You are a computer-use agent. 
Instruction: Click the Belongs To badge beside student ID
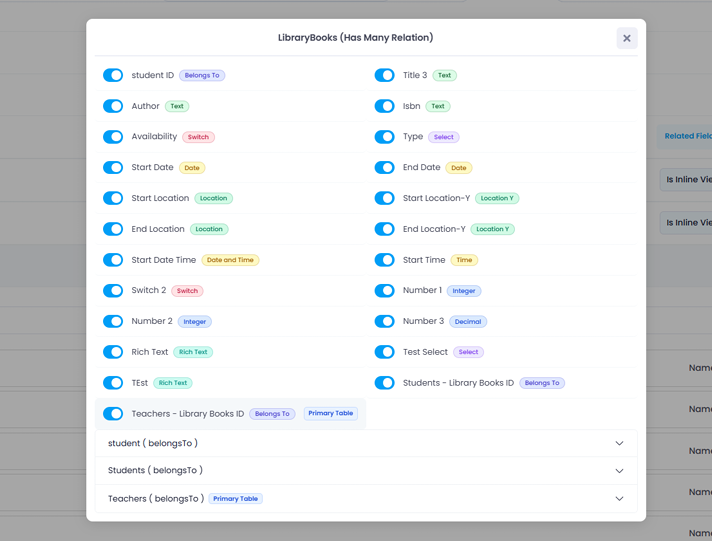click(x=202, y=75)
